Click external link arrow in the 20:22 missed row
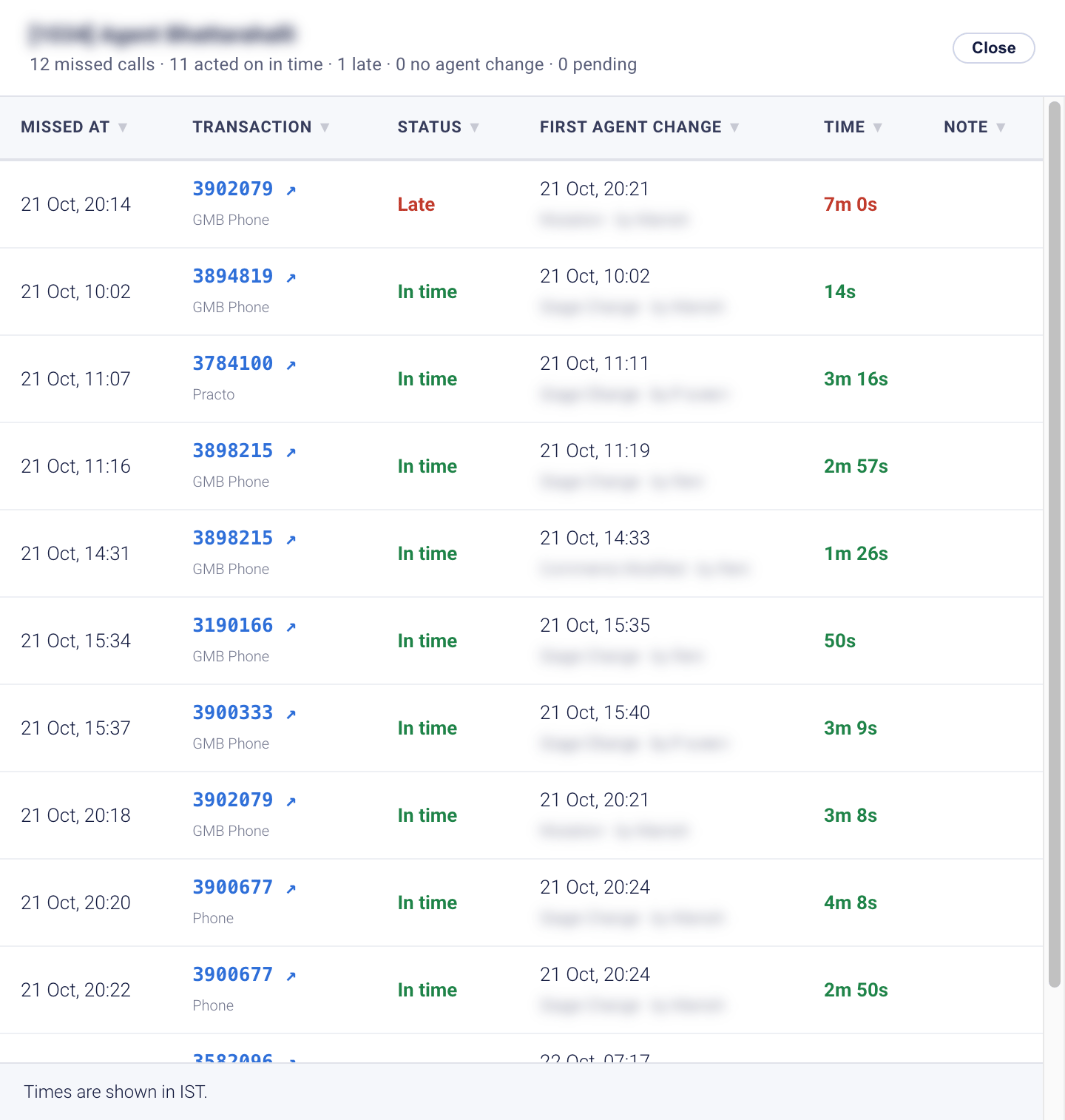The height and width of the screenshot is (1120, 1065). 291,976
